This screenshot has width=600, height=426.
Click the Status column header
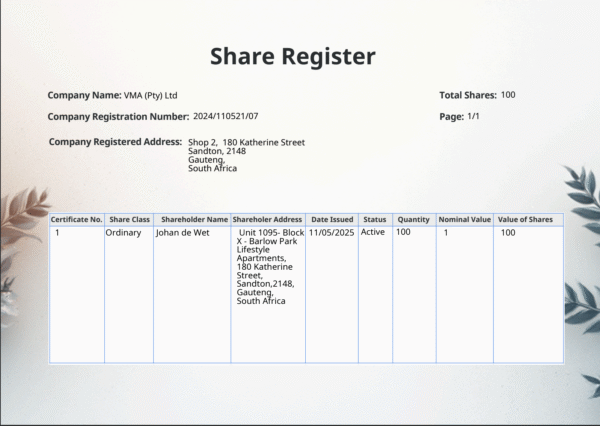pyautogui.click(x=375, y=220)
